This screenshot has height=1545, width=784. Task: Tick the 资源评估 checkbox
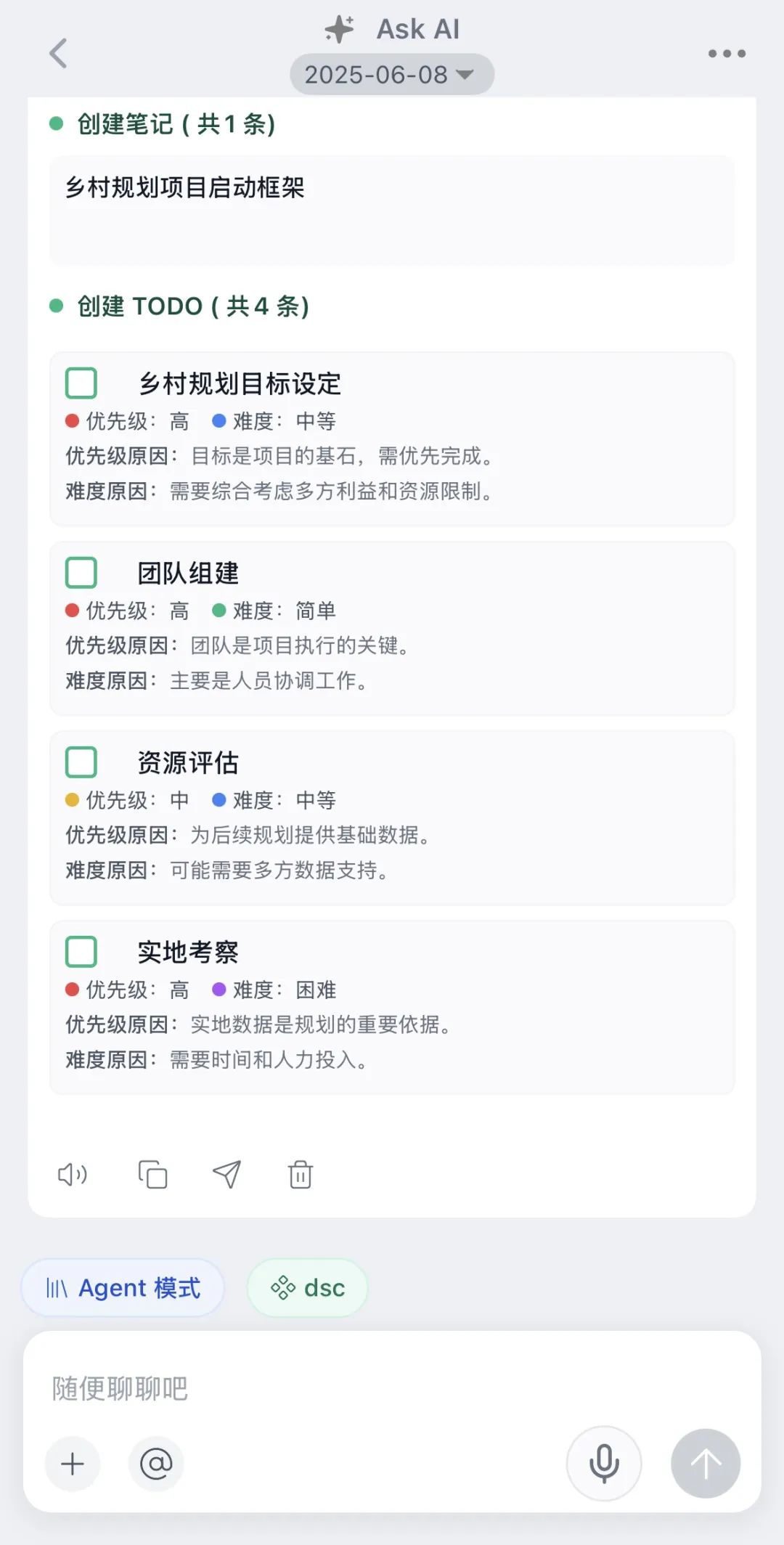click(x=81, y=762)
